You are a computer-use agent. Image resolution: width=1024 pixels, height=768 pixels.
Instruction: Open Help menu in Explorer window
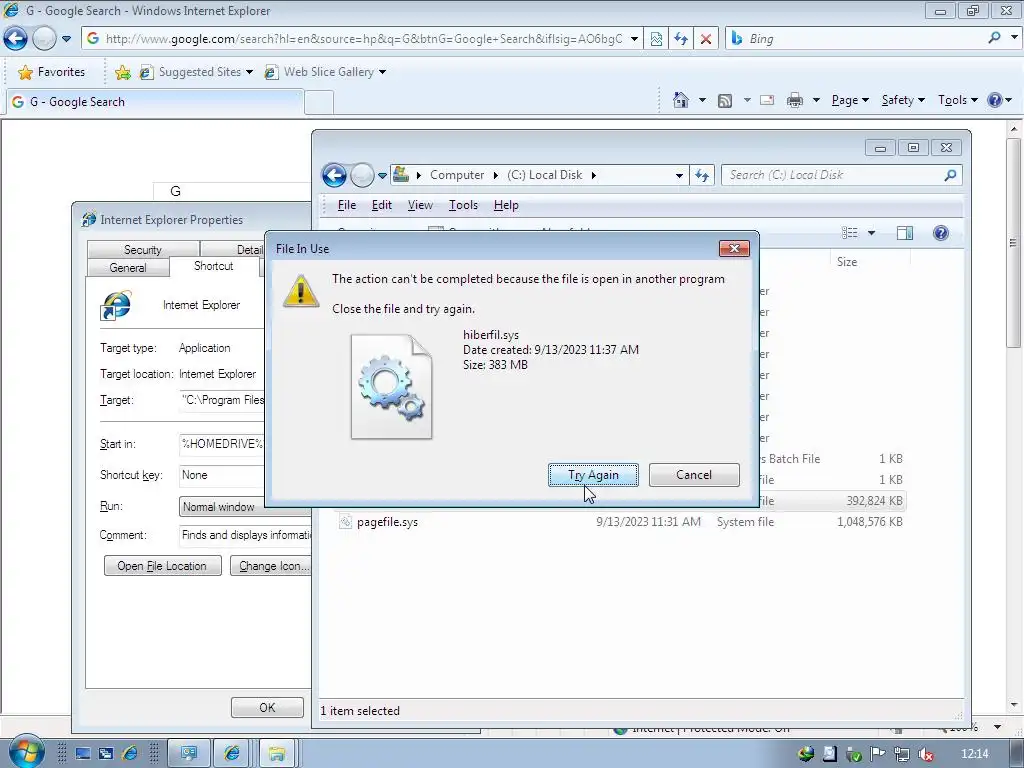(505, 205)
